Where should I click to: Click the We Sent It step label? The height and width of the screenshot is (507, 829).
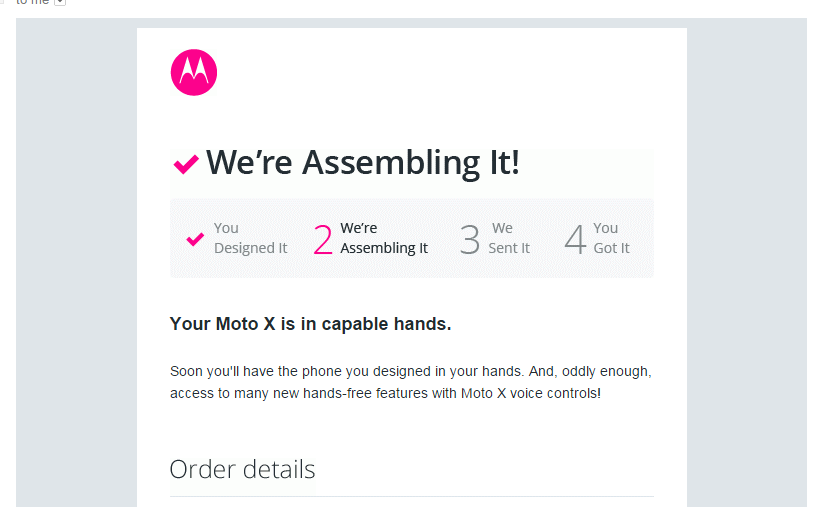[x=509, y=238]
